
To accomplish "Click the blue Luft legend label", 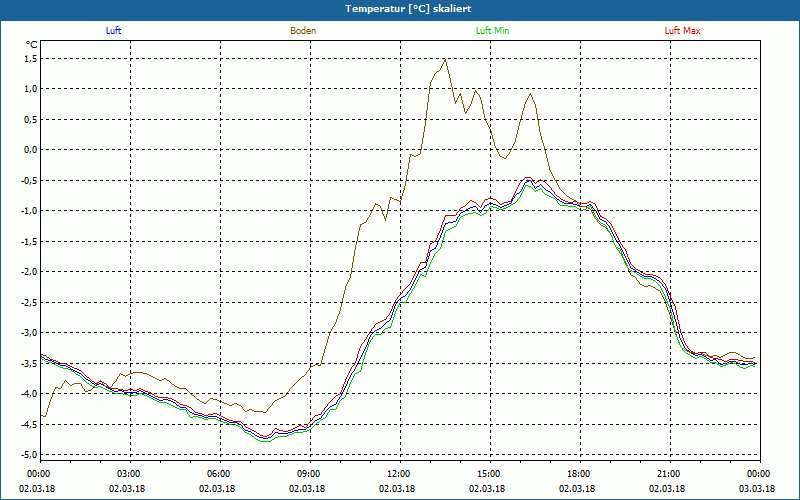I will [x=113, y=31].
